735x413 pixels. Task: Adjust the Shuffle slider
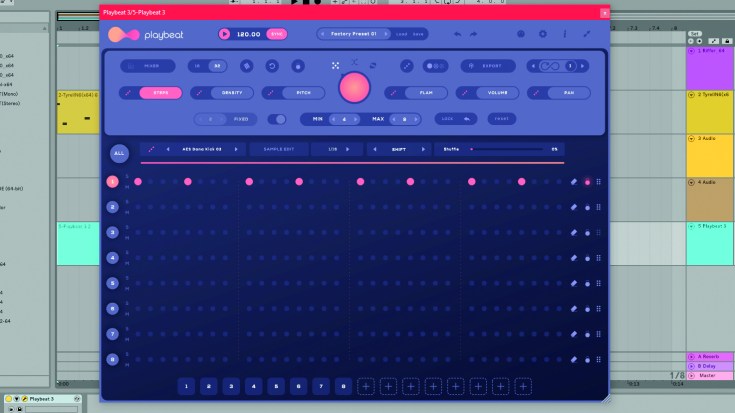point(507,149)
